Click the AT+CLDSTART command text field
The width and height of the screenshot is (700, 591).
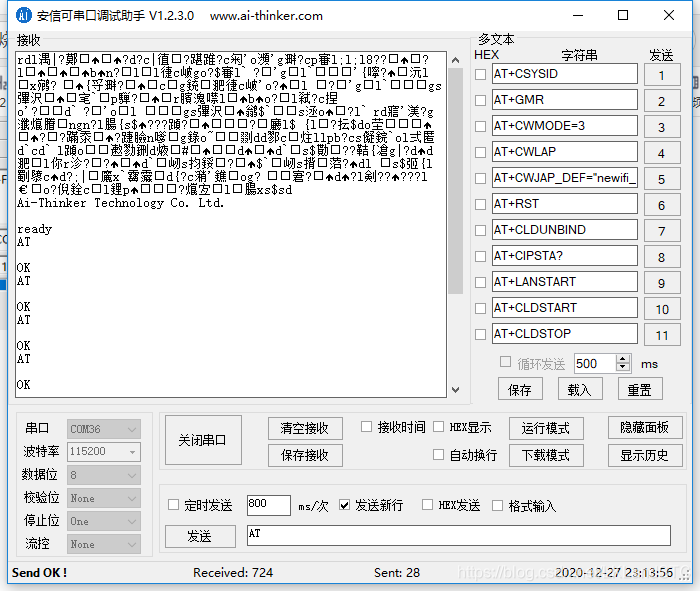[x=565, y=308]
